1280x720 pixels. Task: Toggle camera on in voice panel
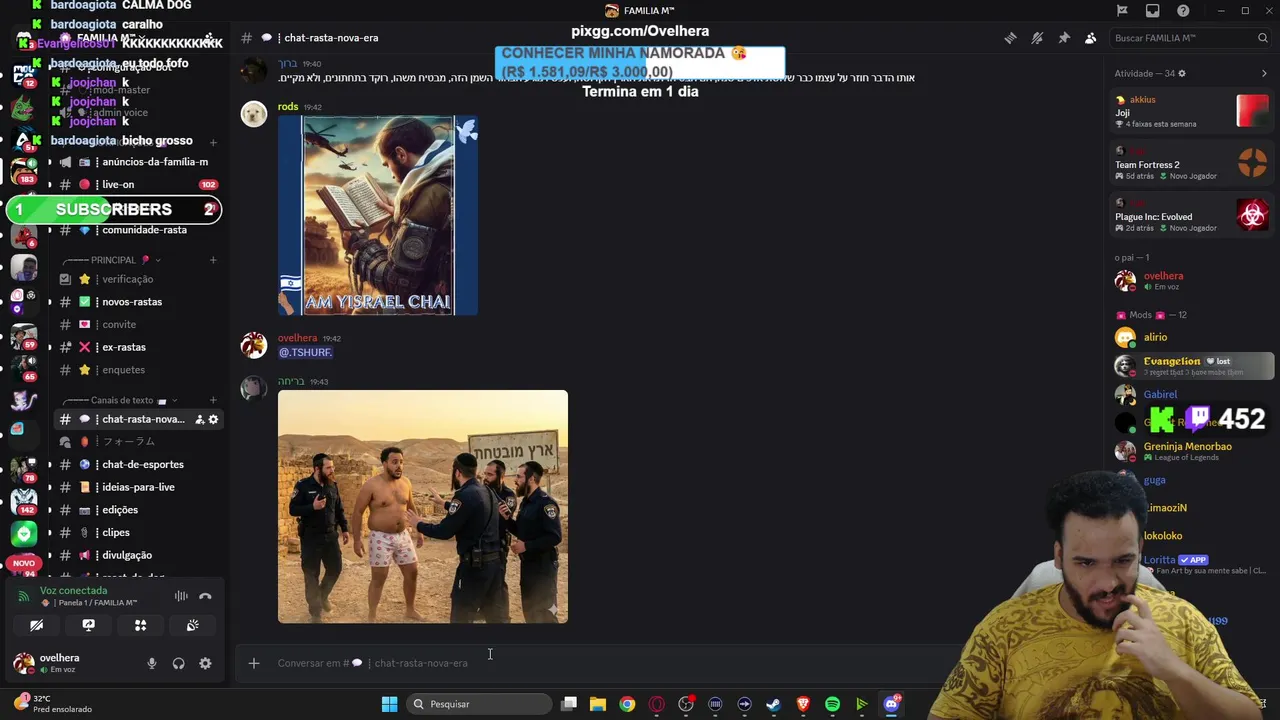click(x=37, y=625)
